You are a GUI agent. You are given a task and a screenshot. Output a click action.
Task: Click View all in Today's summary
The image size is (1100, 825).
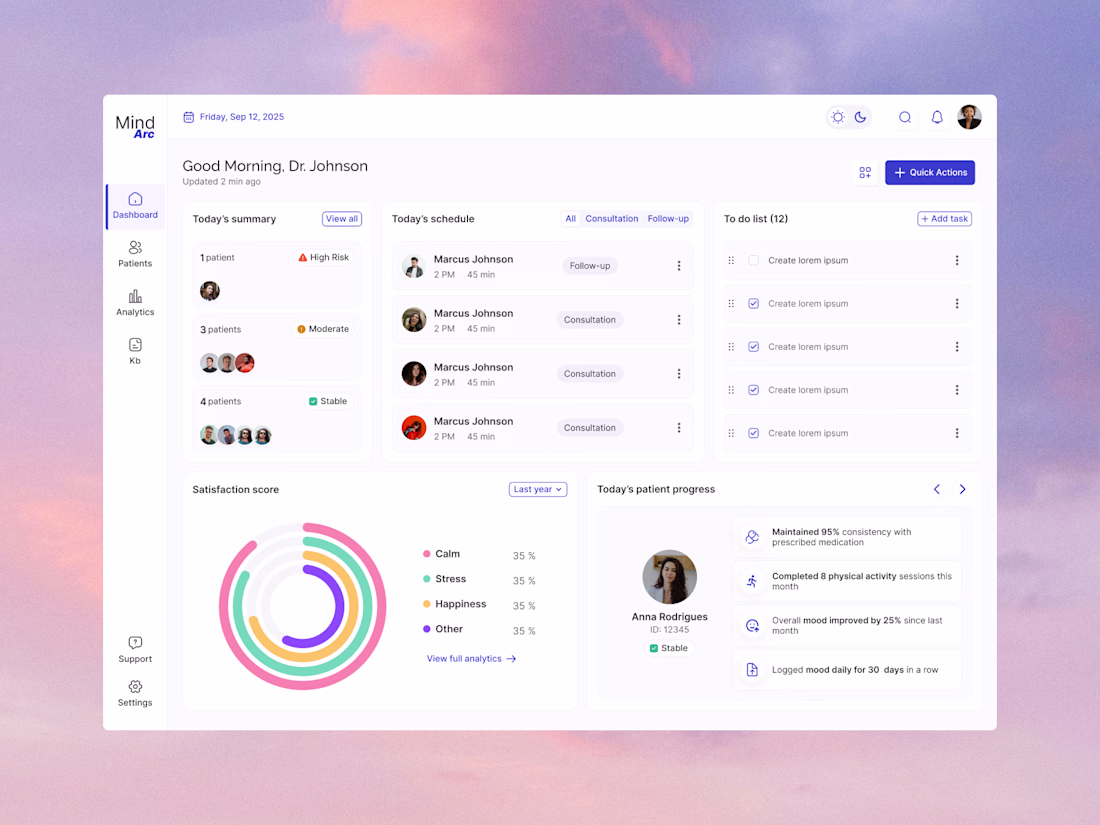tap(342, 219)
